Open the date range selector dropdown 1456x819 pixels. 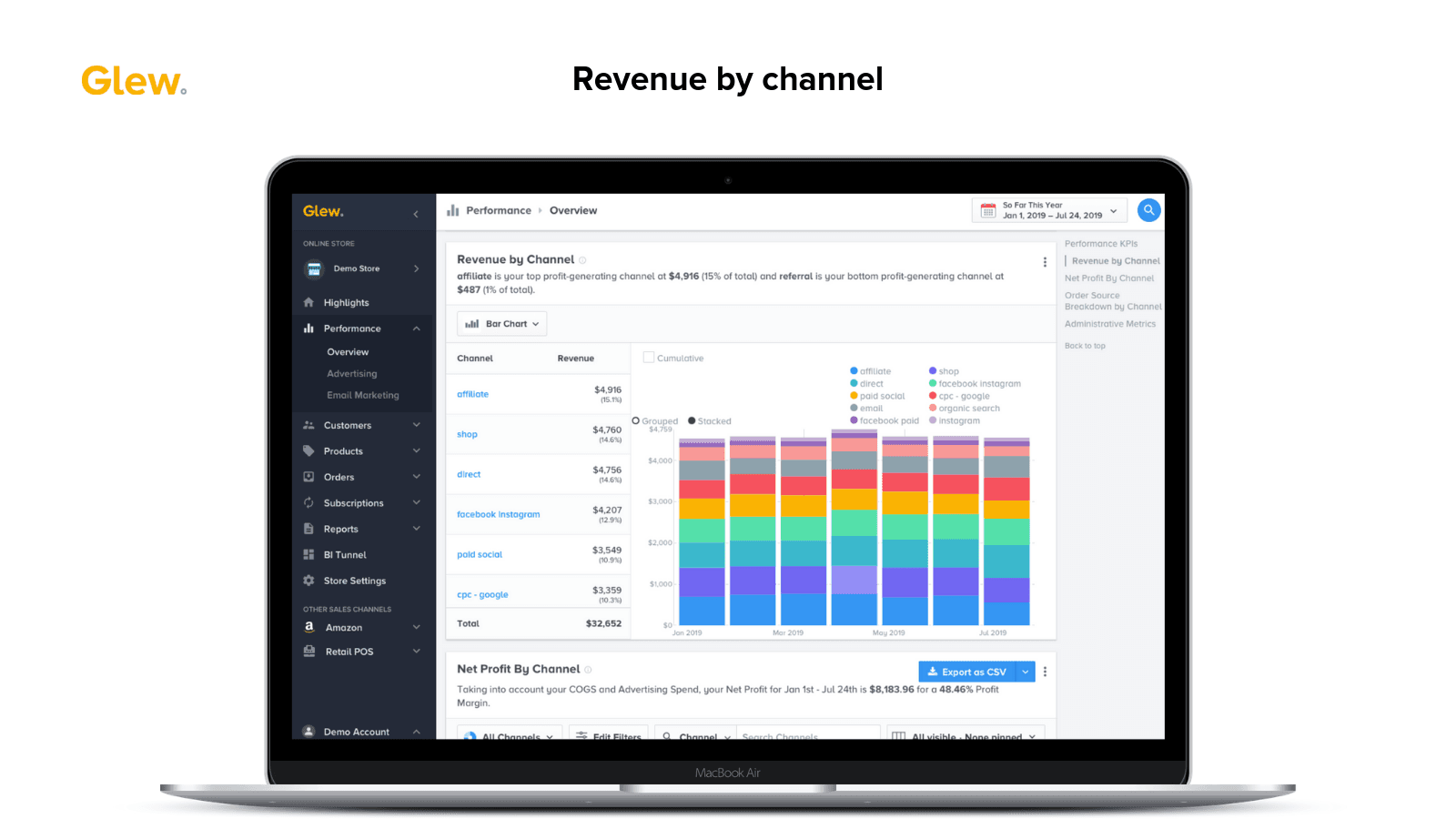click(x=1048, y=209)
